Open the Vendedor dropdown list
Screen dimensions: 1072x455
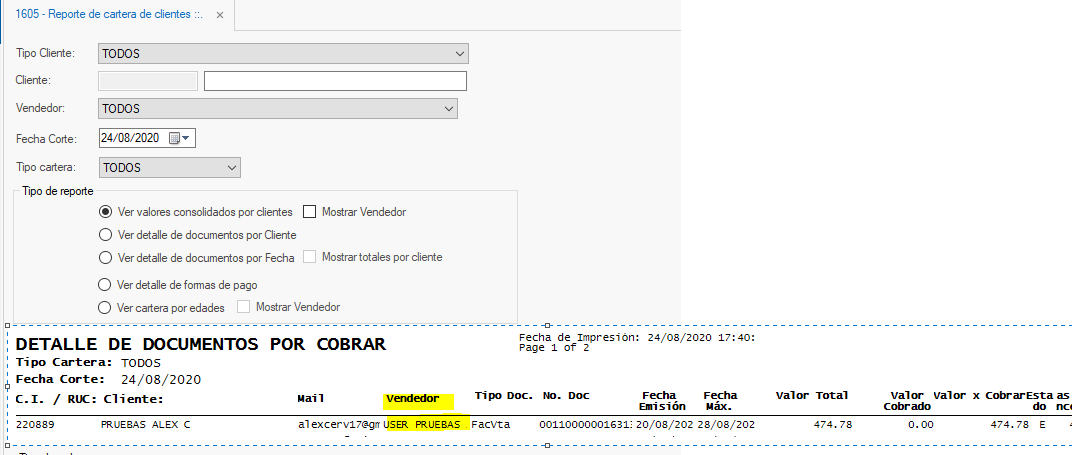pos(447,109)
